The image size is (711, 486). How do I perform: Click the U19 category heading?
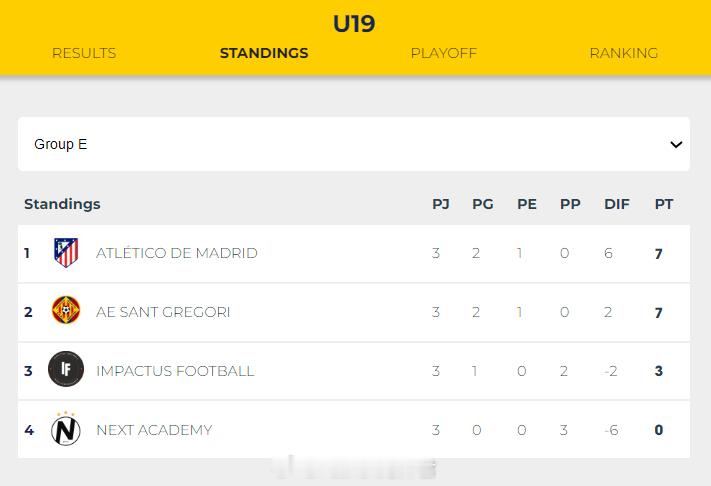[x=354, y=23]
